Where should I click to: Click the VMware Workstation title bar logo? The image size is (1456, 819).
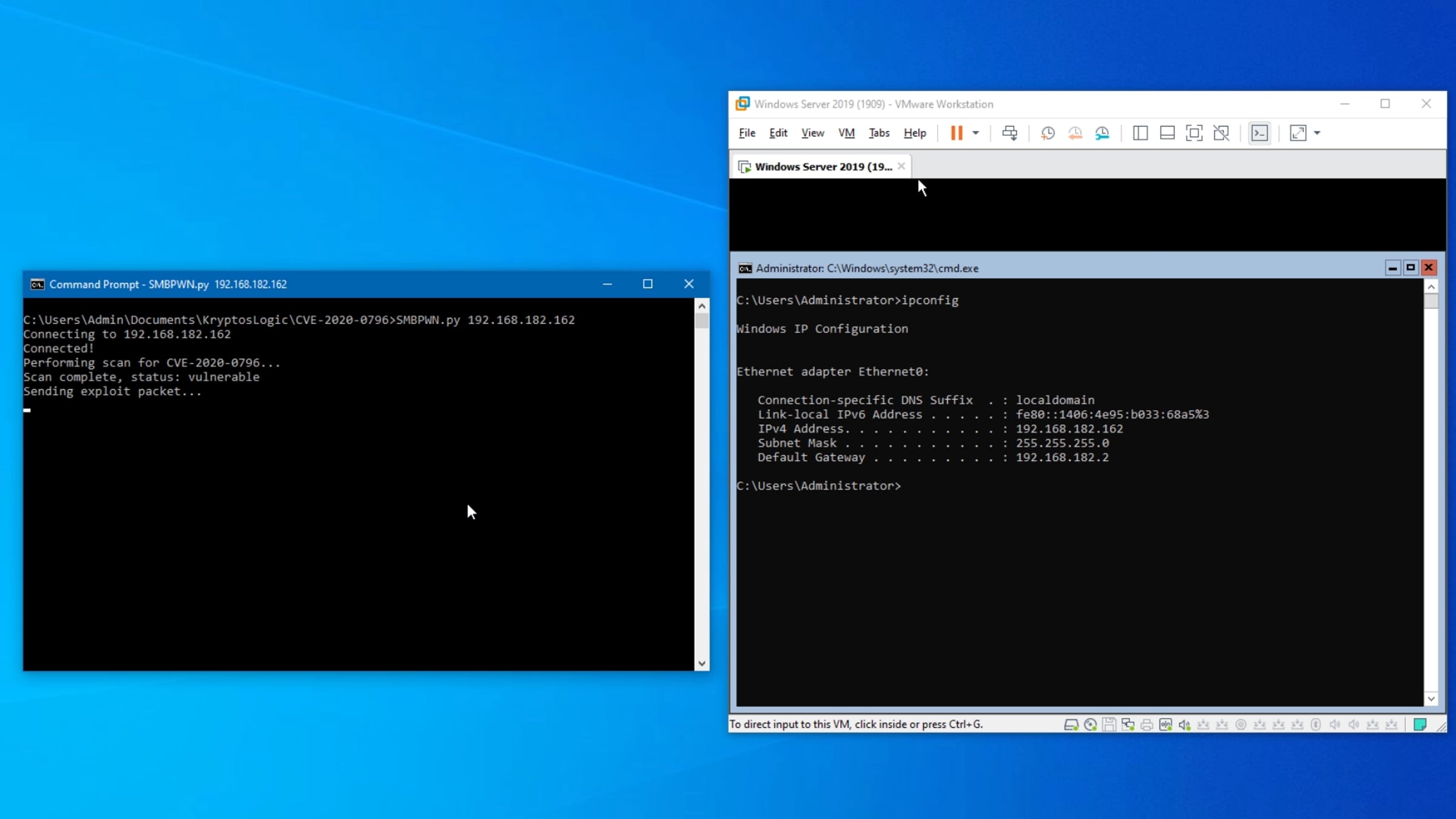pos(743,104)
